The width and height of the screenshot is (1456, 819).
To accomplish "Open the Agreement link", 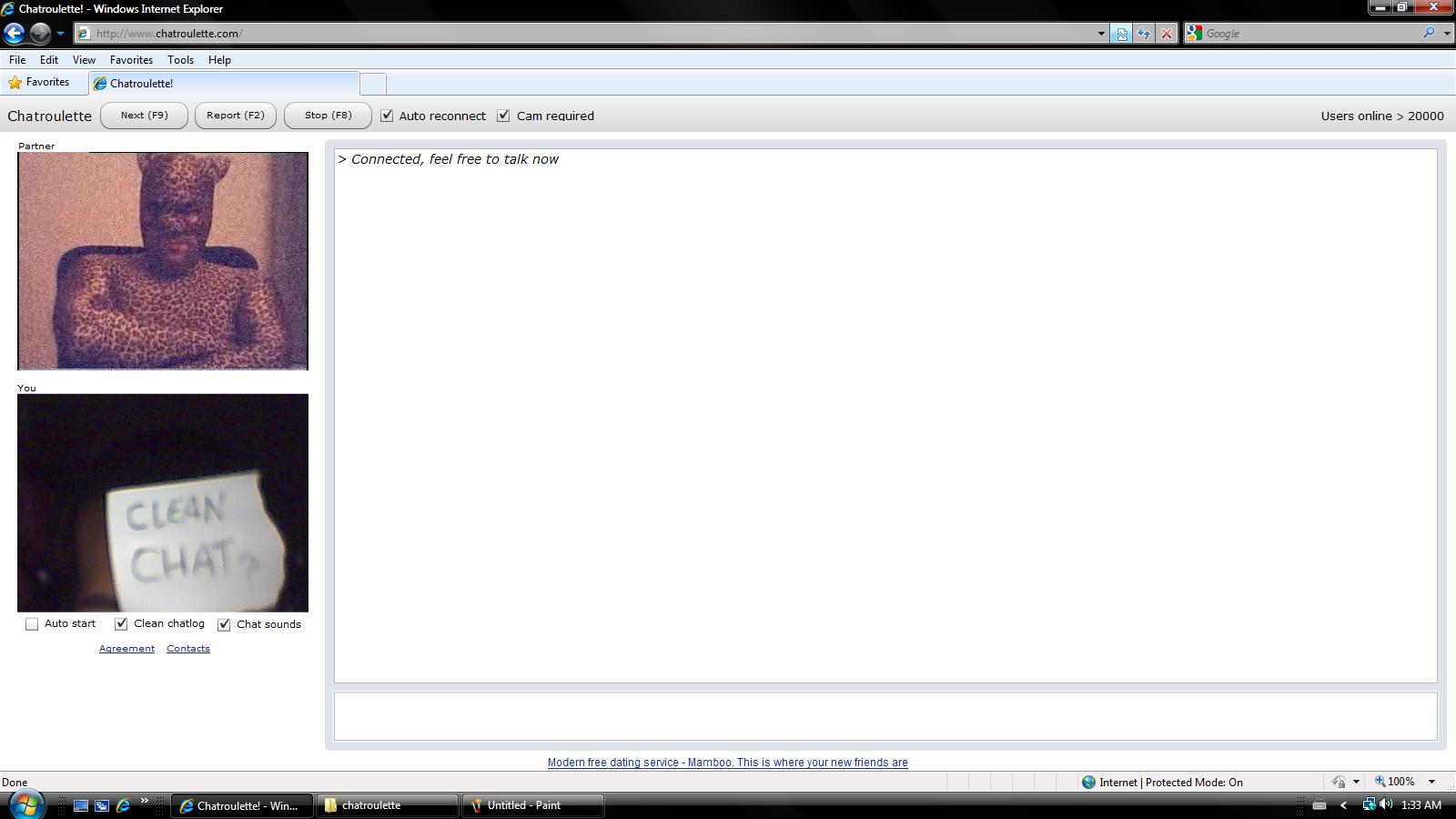I will (x=126, y=649).
